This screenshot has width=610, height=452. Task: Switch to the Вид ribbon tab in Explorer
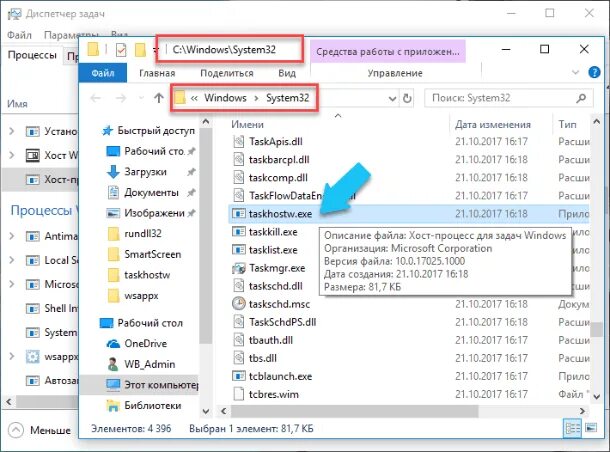[x=287, y=73]
